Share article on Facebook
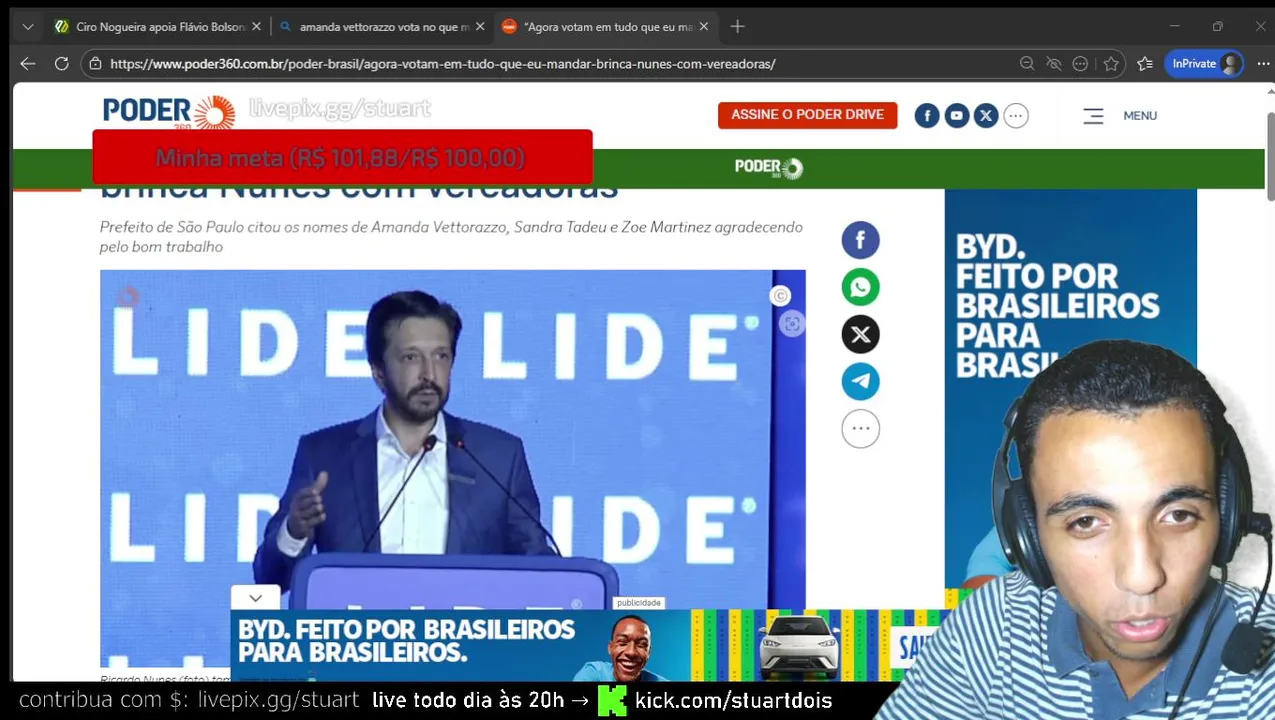 (860, 240)
